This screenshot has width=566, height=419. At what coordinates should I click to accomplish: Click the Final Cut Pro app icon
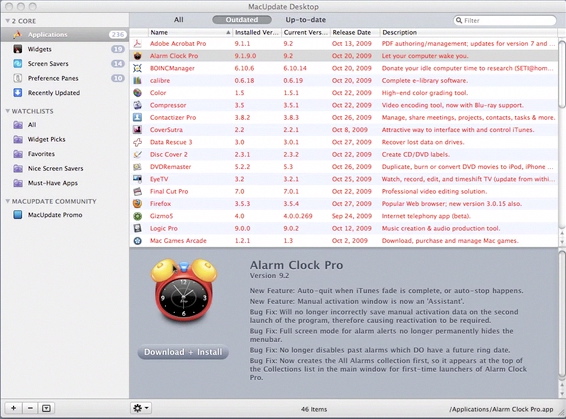[x=138, y=191]
